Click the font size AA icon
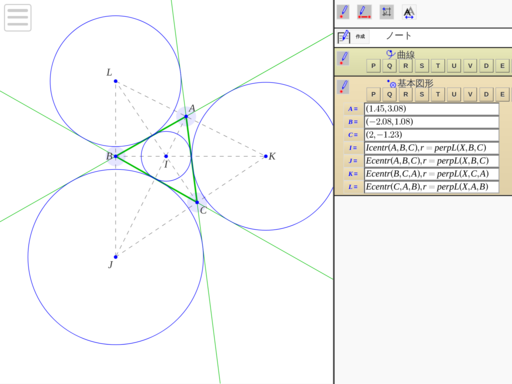Screen dimensions: 512x384 409,12
